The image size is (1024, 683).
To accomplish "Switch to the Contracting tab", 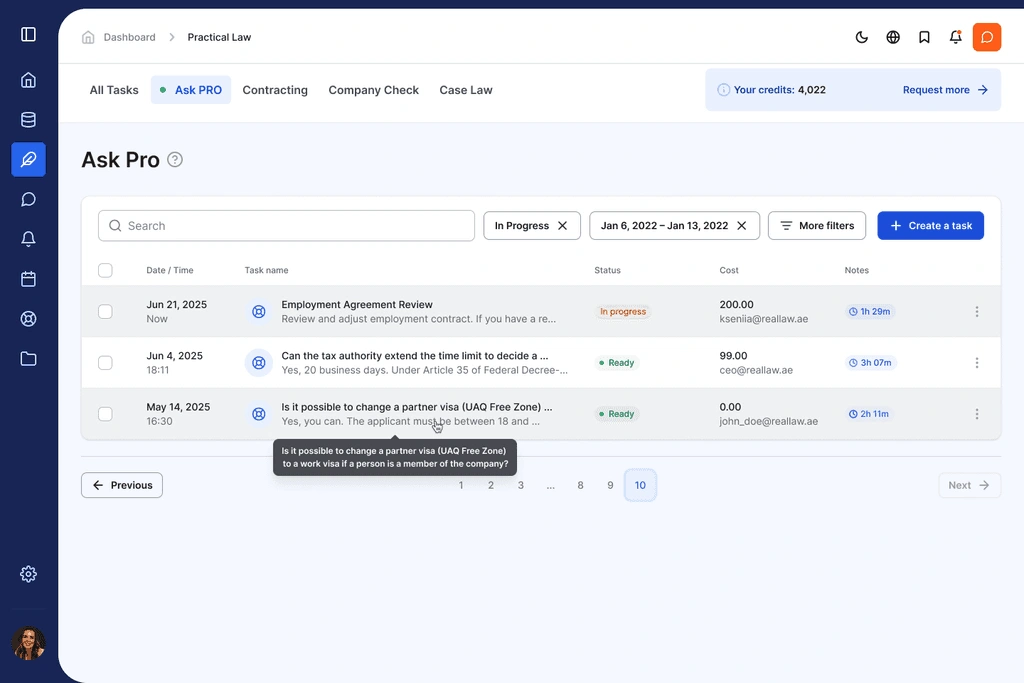I will 275,90.
